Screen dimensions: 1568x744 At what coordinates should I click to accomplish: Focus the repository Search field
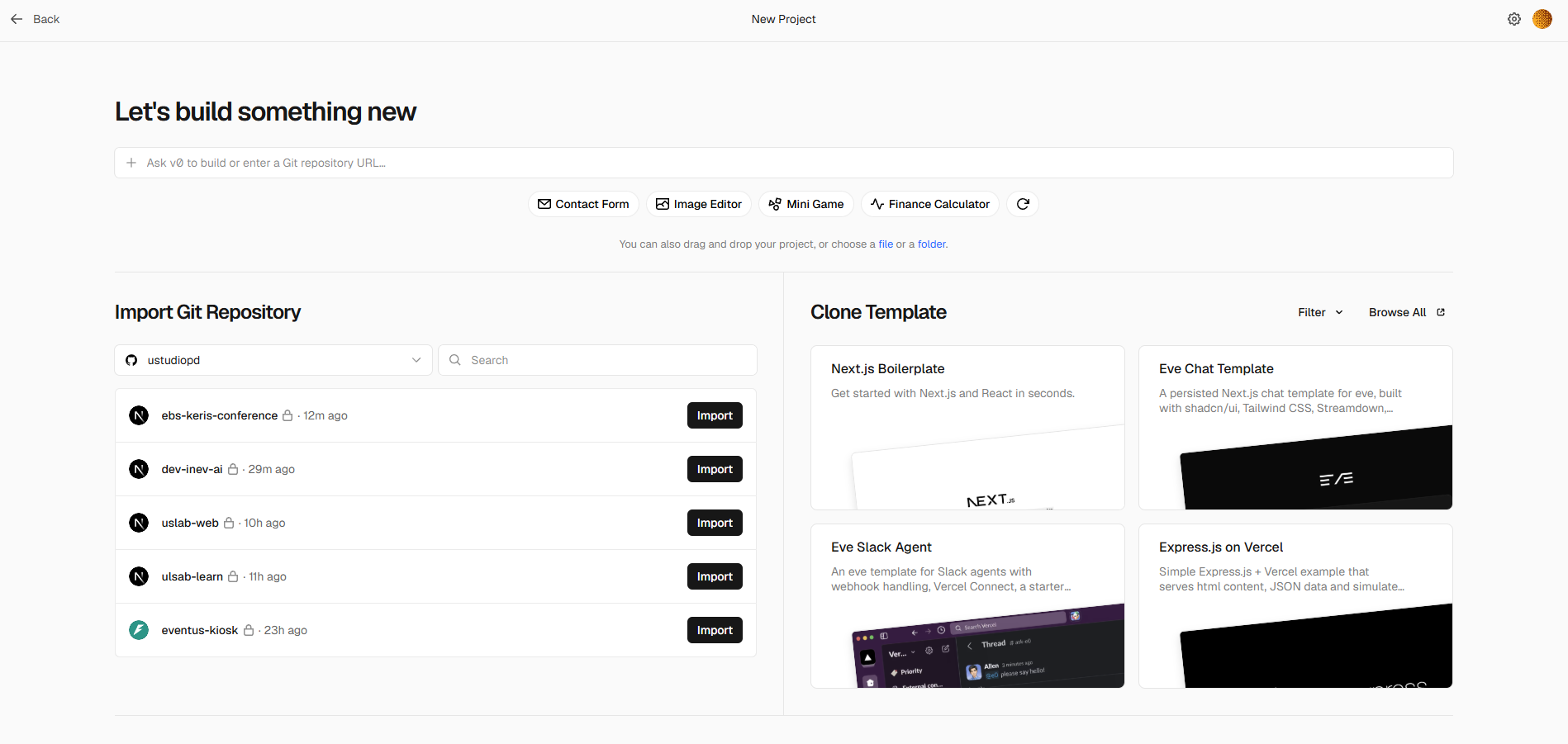coord(597,360)
